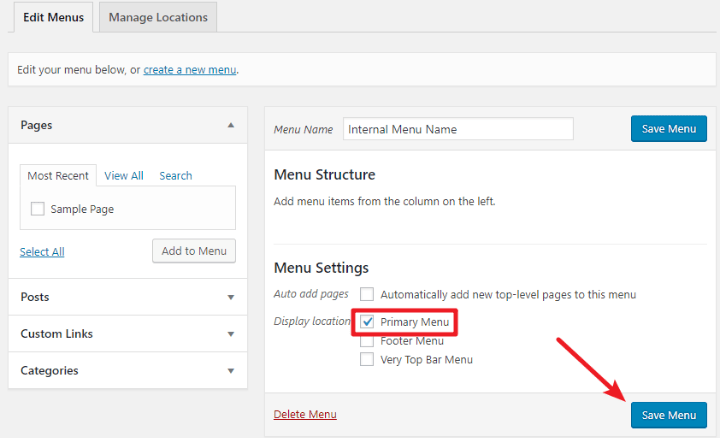
Task: Open the Manage Locations tab
Action: [158, 17]
